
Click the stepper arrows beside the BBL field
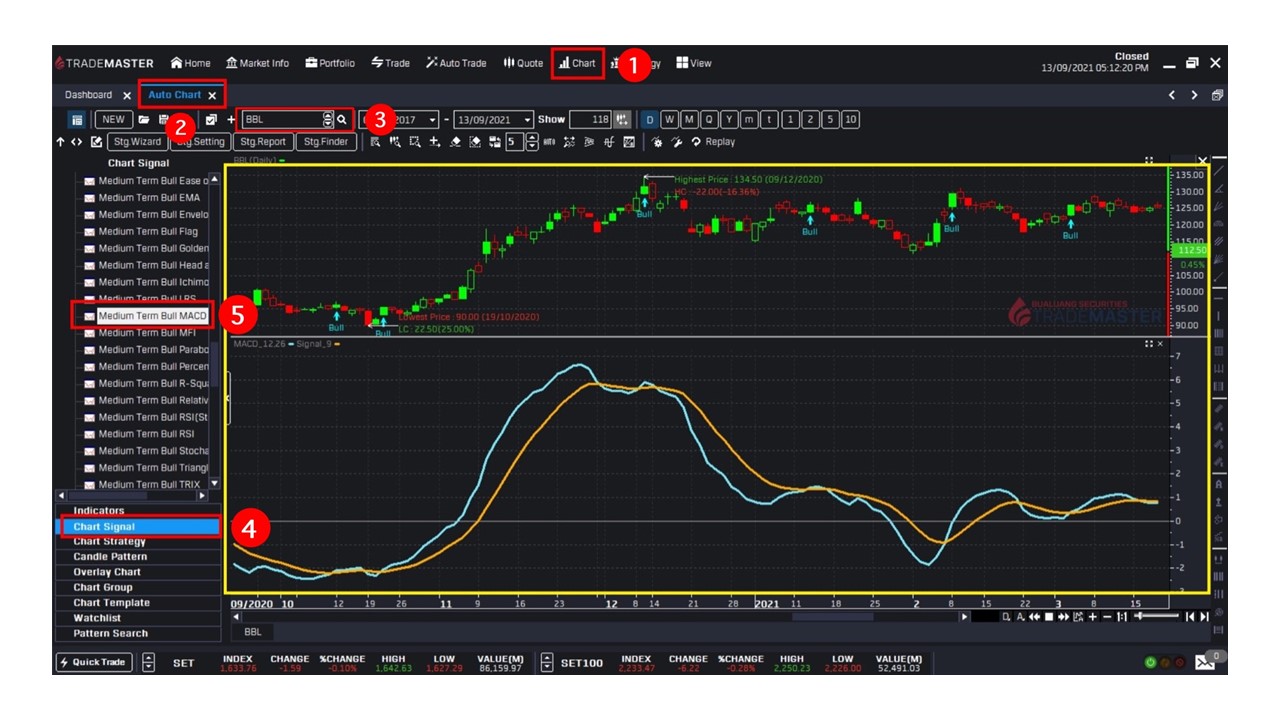(x=327, y=119)
